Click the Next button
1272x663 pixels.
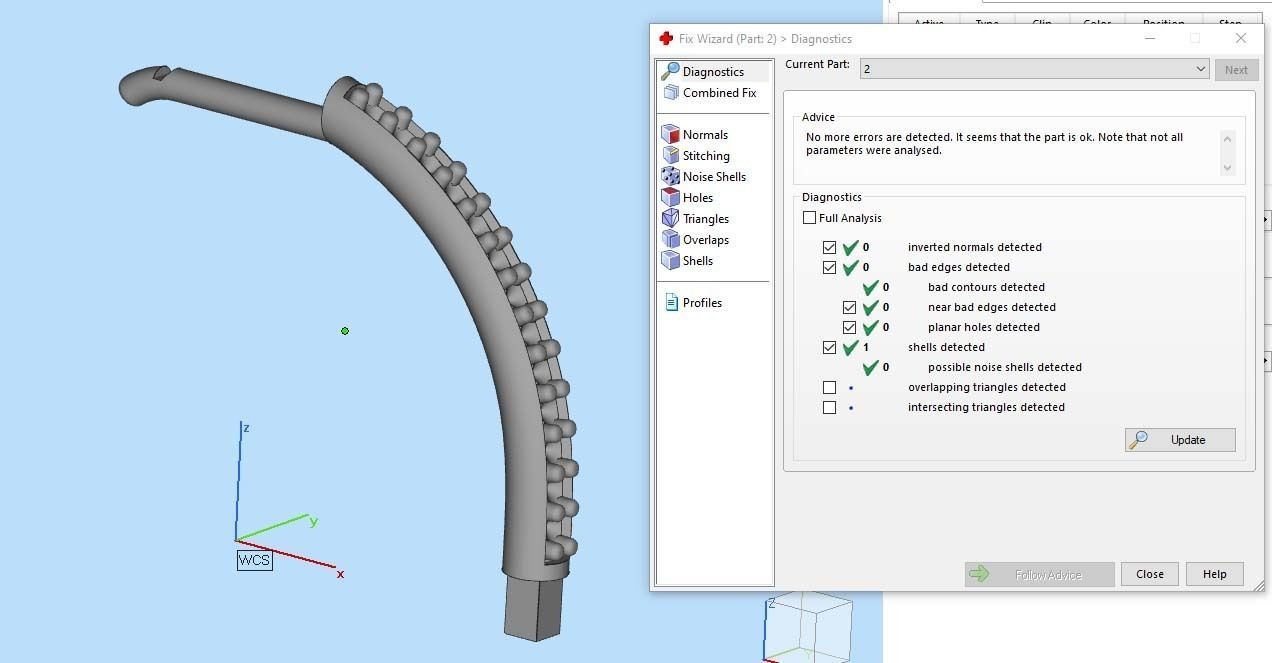1236,70
